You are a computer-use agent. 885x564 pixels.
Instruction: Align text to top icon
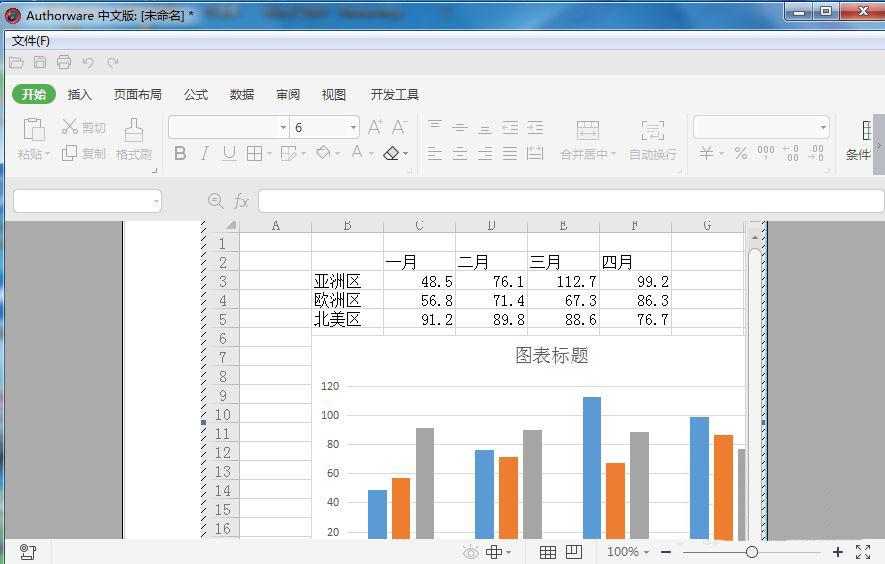[435, 127]
